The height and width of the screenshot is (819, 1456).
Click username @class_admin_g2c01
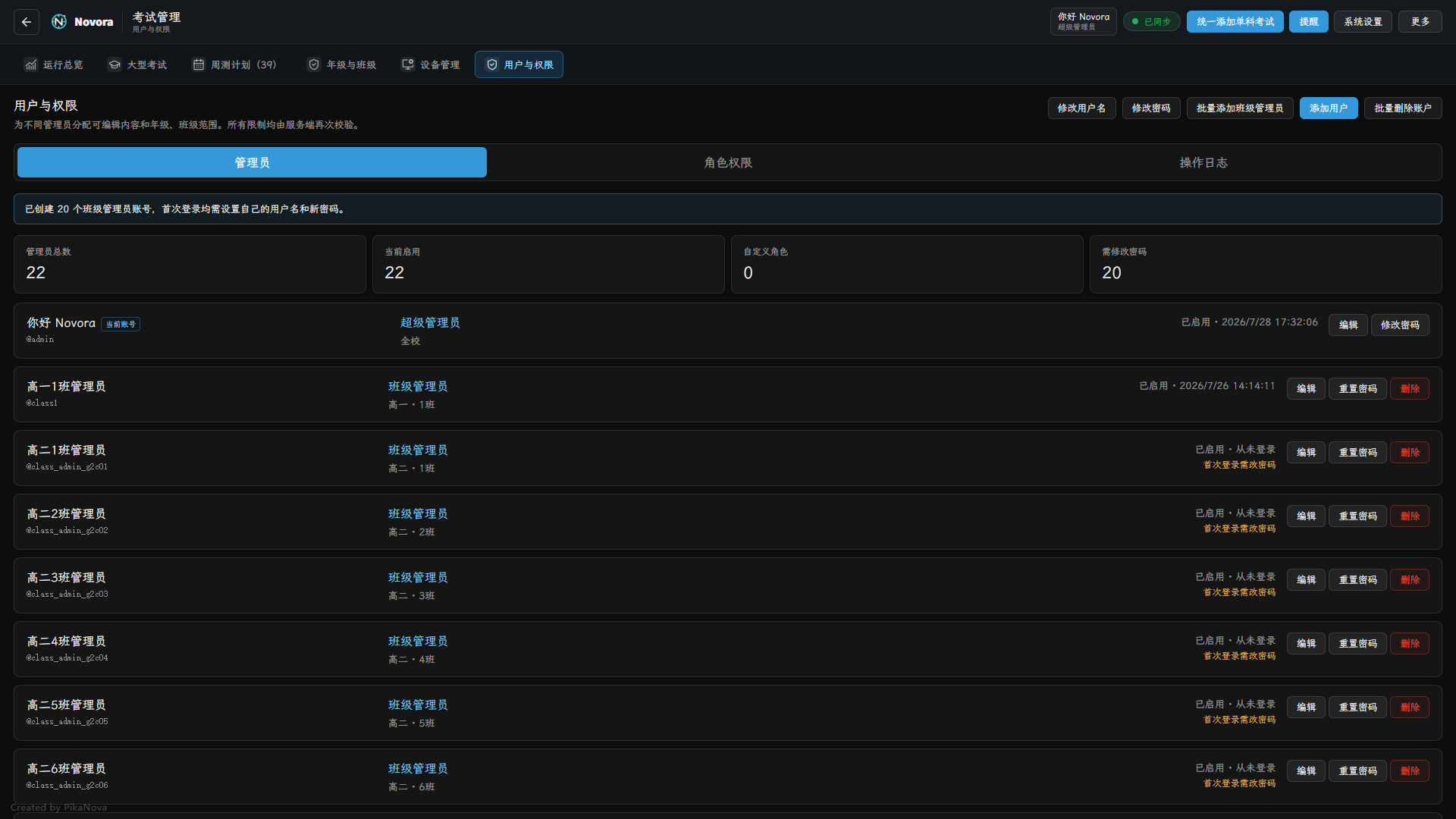(67, 467)
